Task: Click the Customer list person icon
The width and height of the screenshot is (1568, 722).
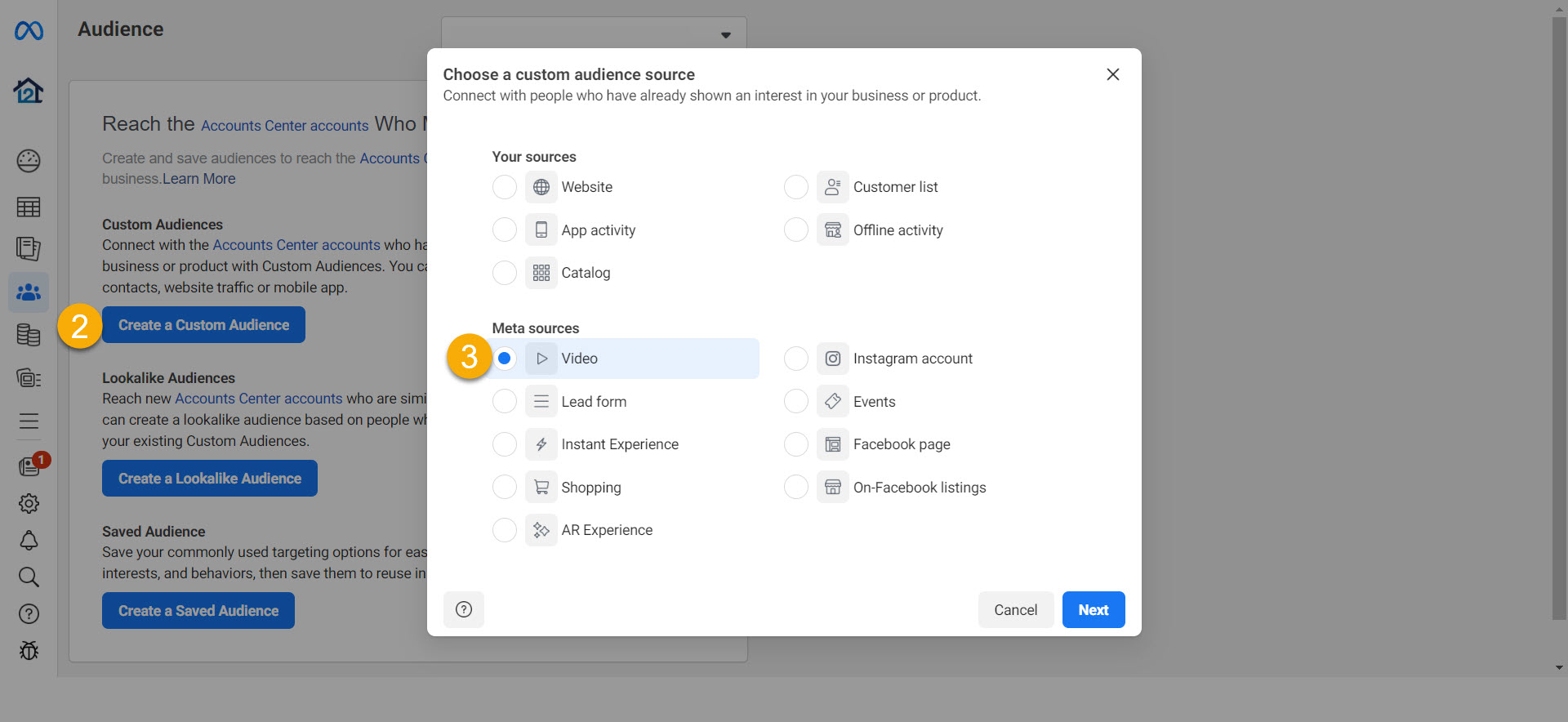Action: 833,187
